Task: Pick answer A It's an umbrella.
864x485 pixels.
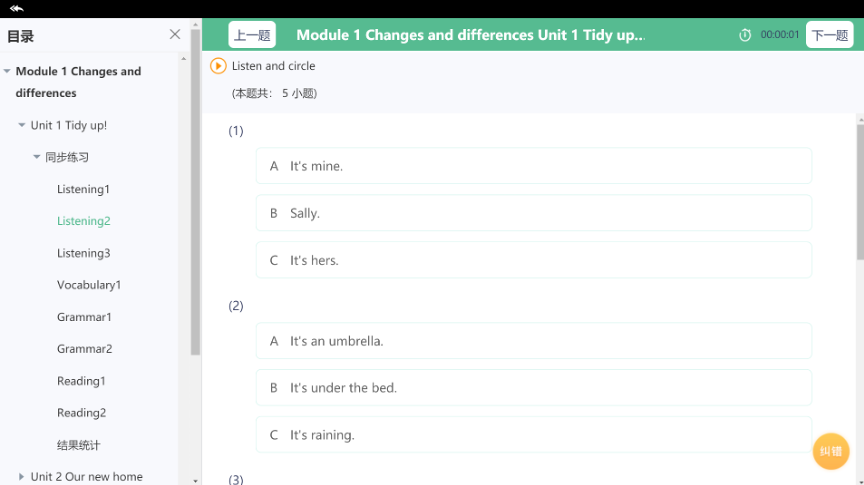Action: pyautogui.click(x=533, y=341)
